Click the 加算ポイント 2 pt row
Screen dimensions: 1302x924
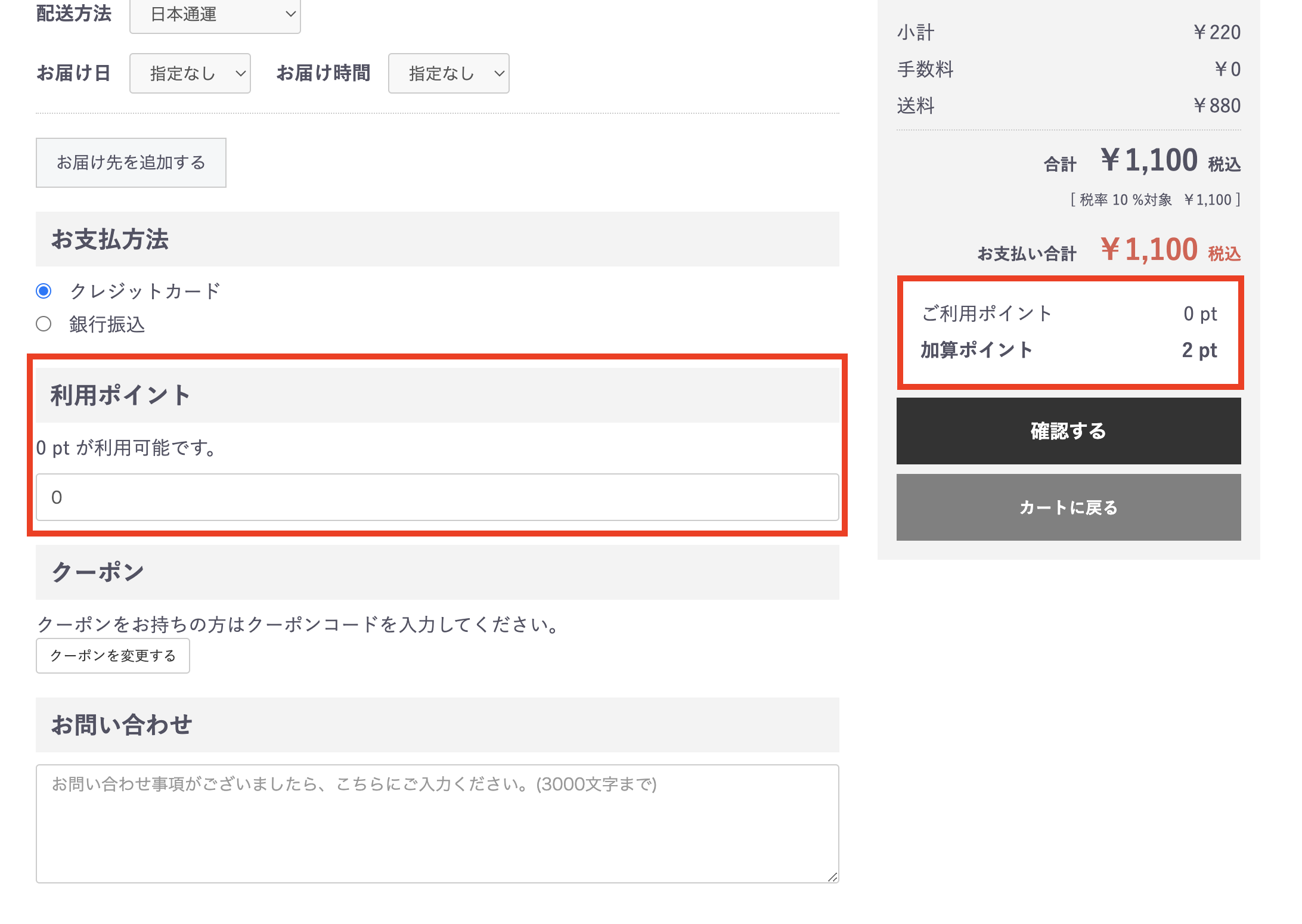[1068, 350]
